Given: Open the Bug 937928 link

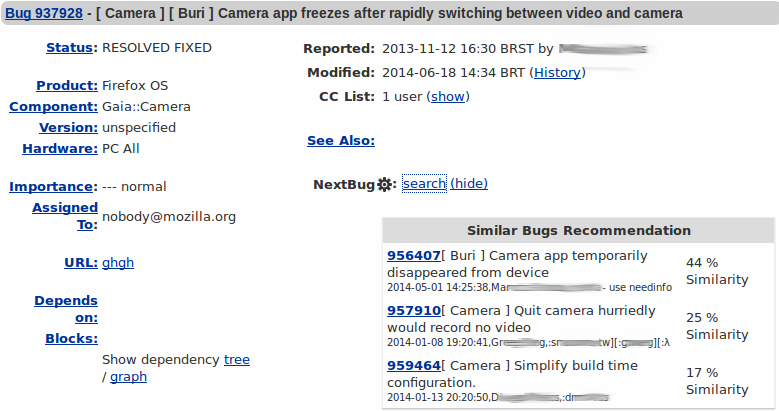Looking at the screenshot, I should tap(44, 13).
